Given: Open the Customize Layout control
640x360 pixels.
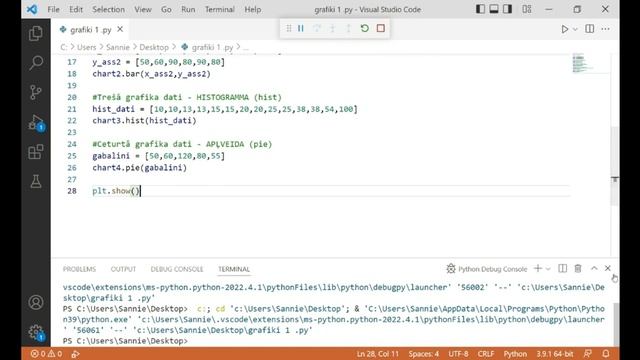Looking at the screenshot, I should pyautogui.click(x=527, y=9).
